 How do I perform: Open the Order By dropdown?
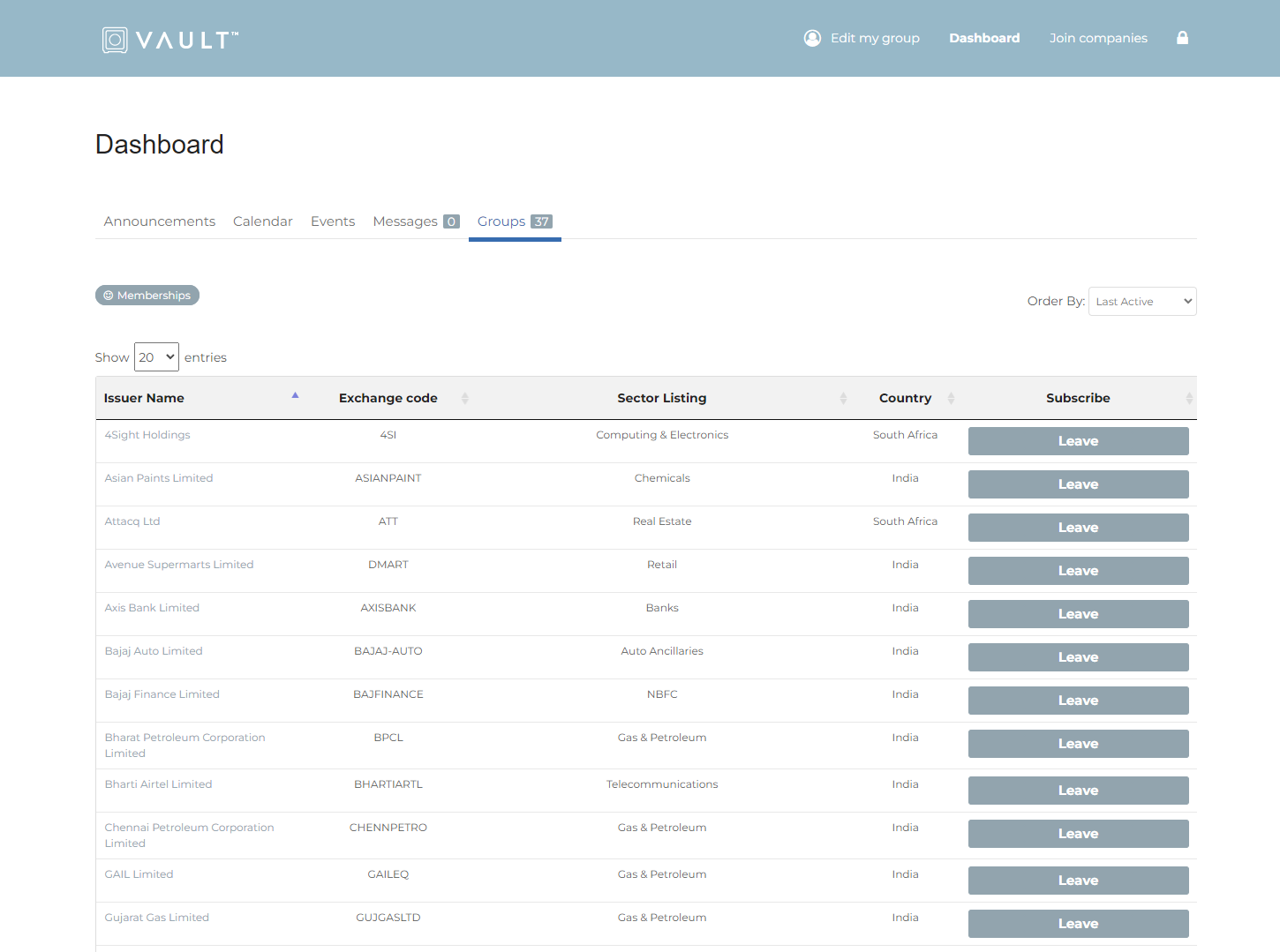coord(1142,302)
